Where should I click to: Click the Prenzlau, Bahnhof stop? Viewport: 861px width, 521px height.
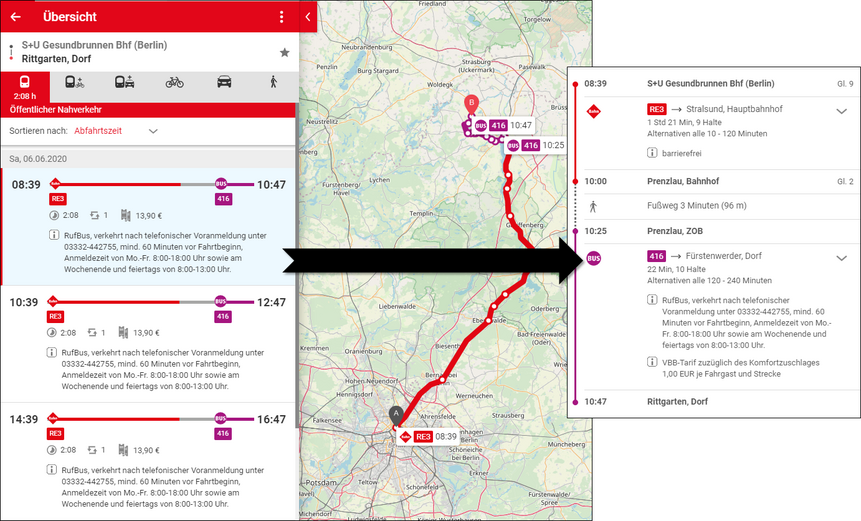tap(683, 181)
